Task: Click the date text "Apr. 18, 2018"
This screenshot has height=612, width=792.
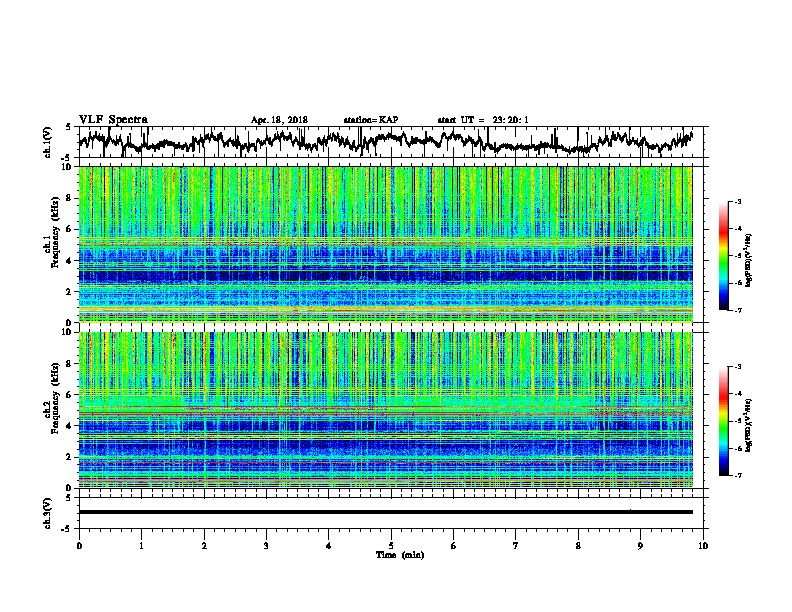Action: click(279, 120)
